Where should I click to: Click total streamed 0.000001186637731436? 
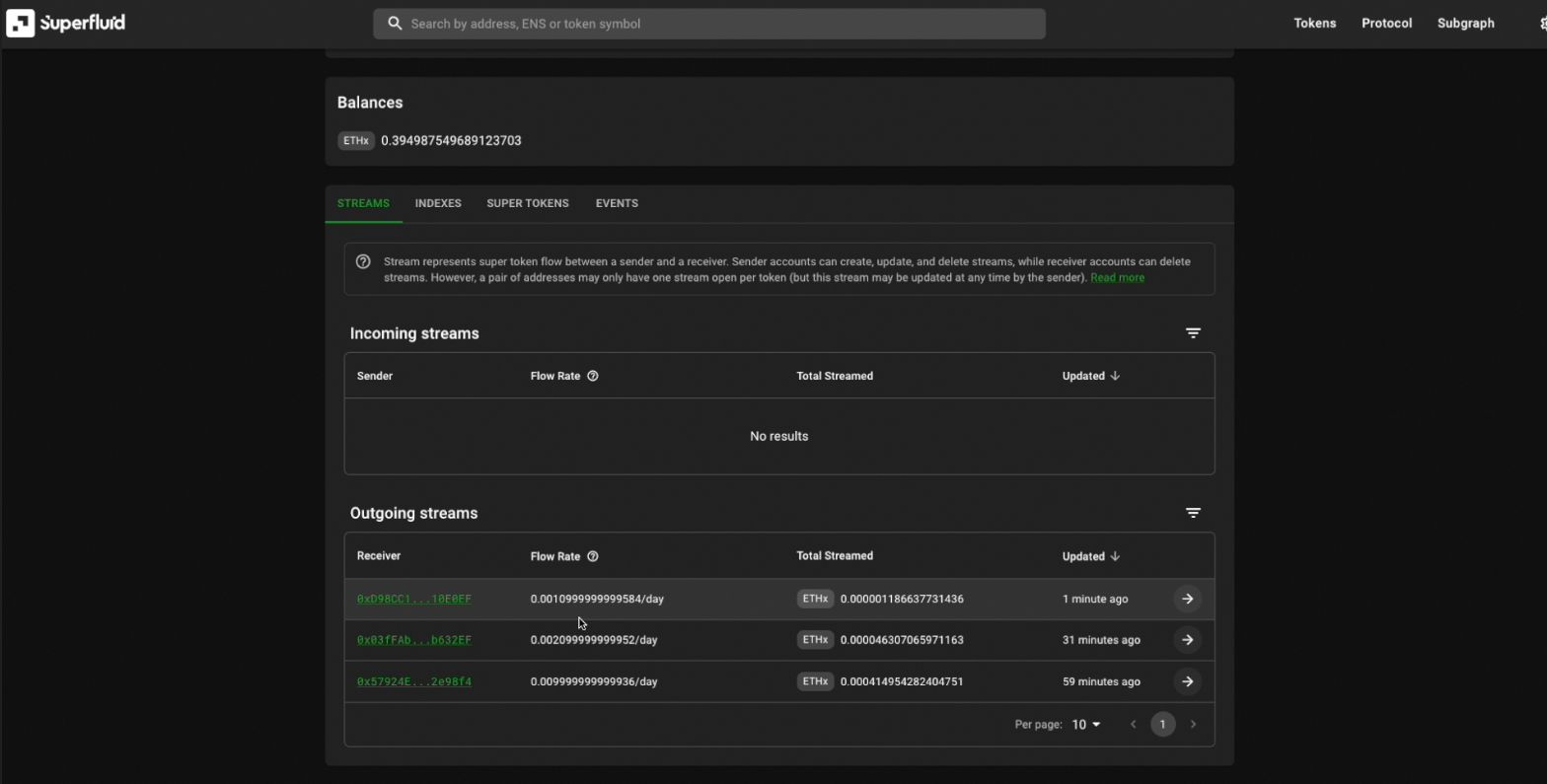click(x=902, y=599)
